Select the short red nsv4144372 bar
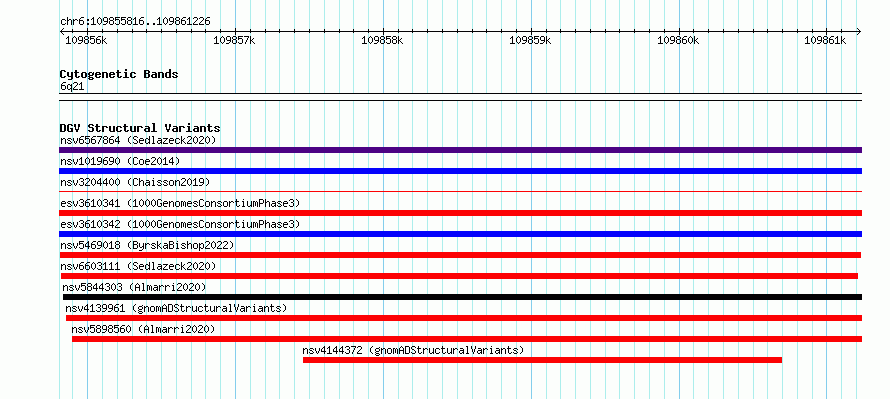 [x=543, y=360]
